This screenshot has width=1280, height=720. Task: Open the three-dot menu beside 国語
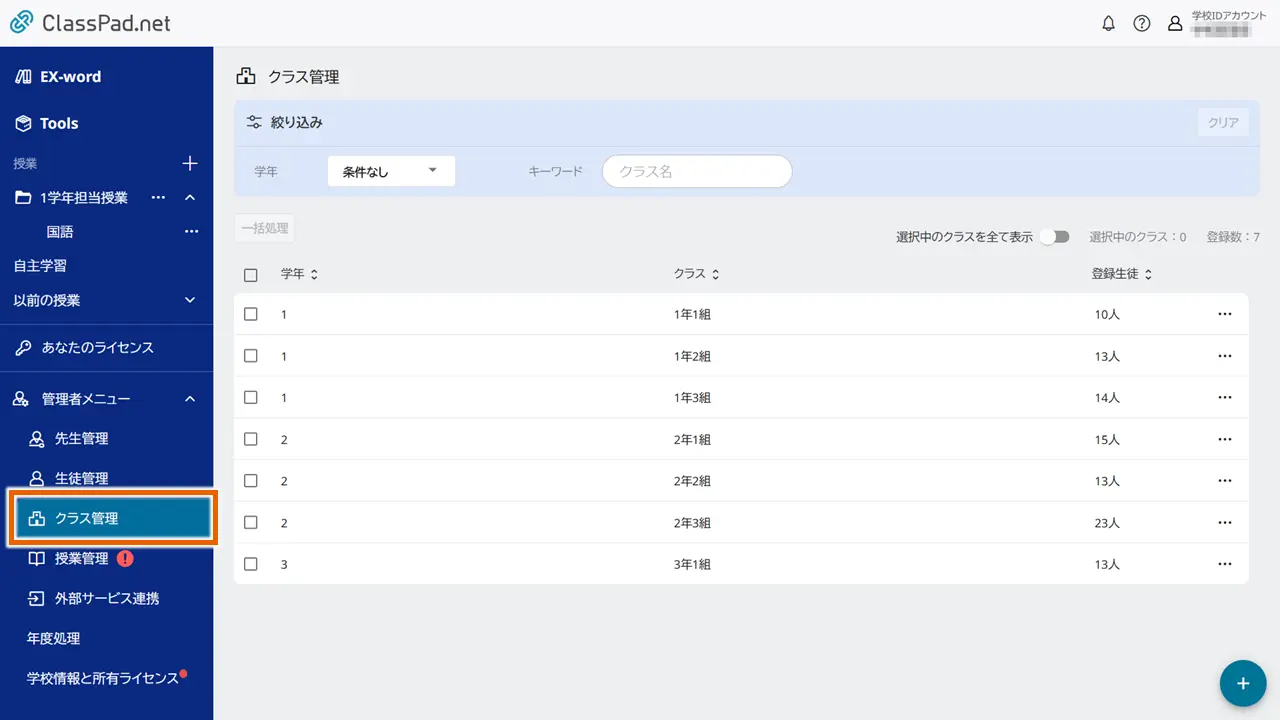191,232
